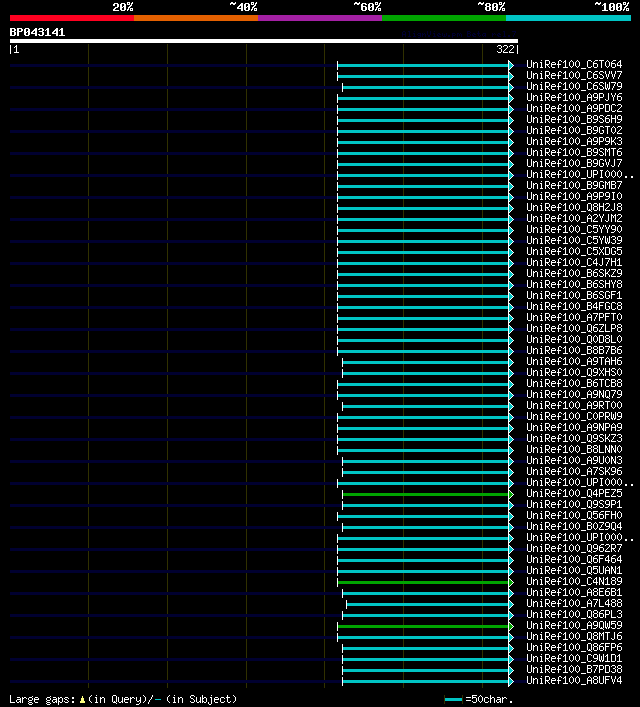Select hit label UniRef100_A2YJM2

pyautogui.click(x=574, y=219)
